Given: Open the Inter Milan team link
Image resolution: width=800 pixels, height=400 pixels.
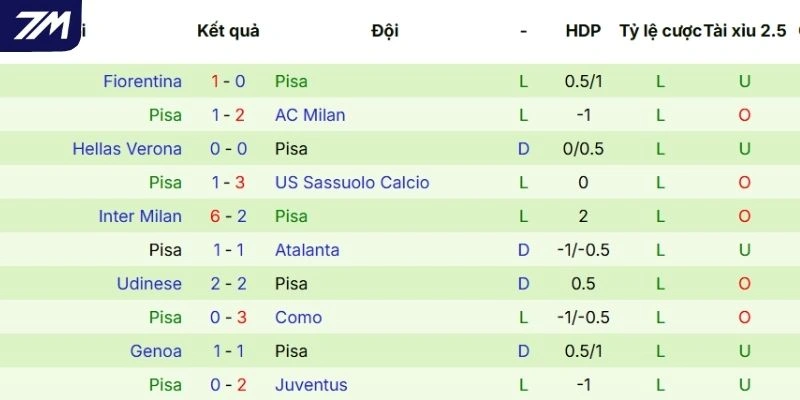Looking at the screenshot, I should (x=140, y=216).
